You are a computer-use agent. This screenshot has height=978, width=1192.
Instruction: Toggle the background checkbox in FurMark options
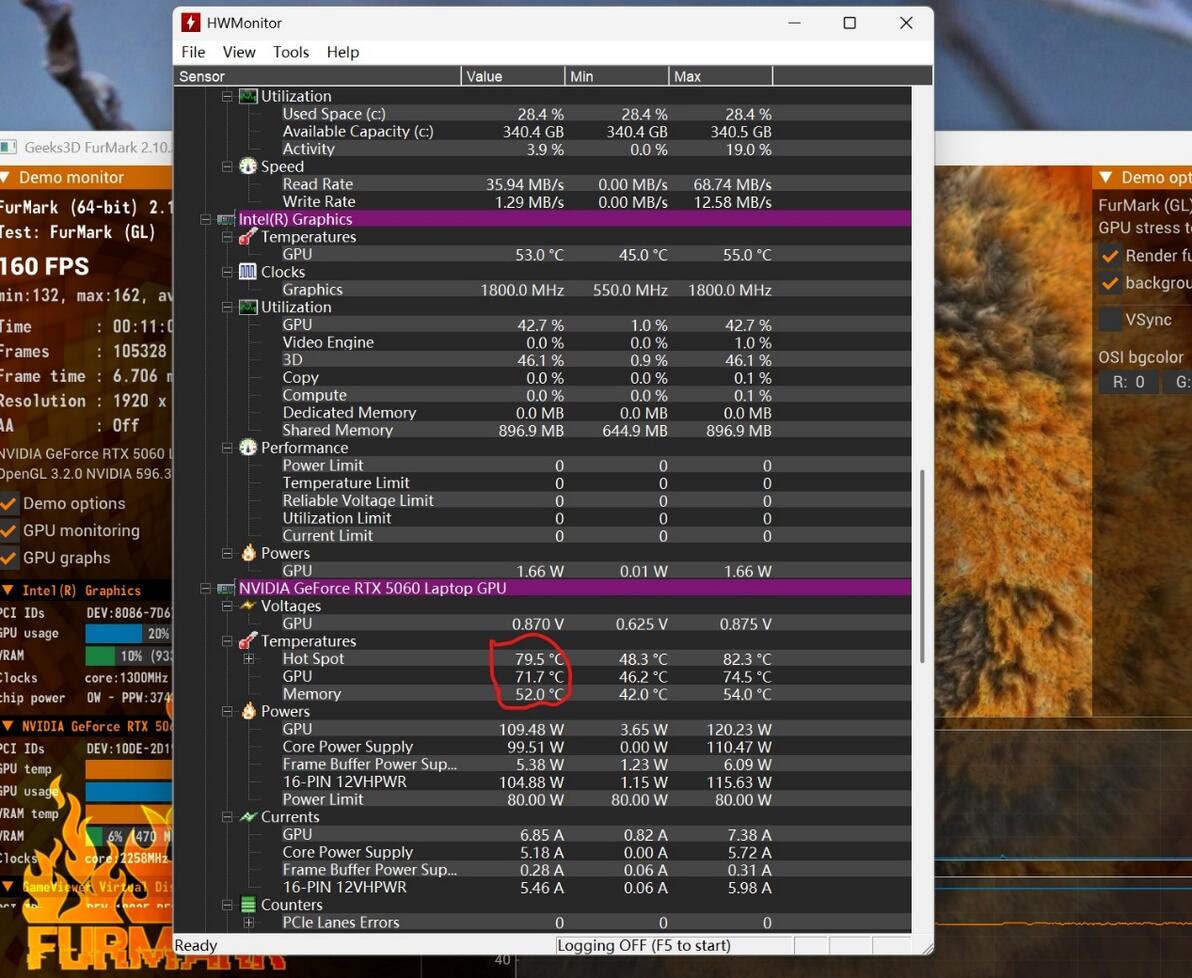coord(1111,283)
